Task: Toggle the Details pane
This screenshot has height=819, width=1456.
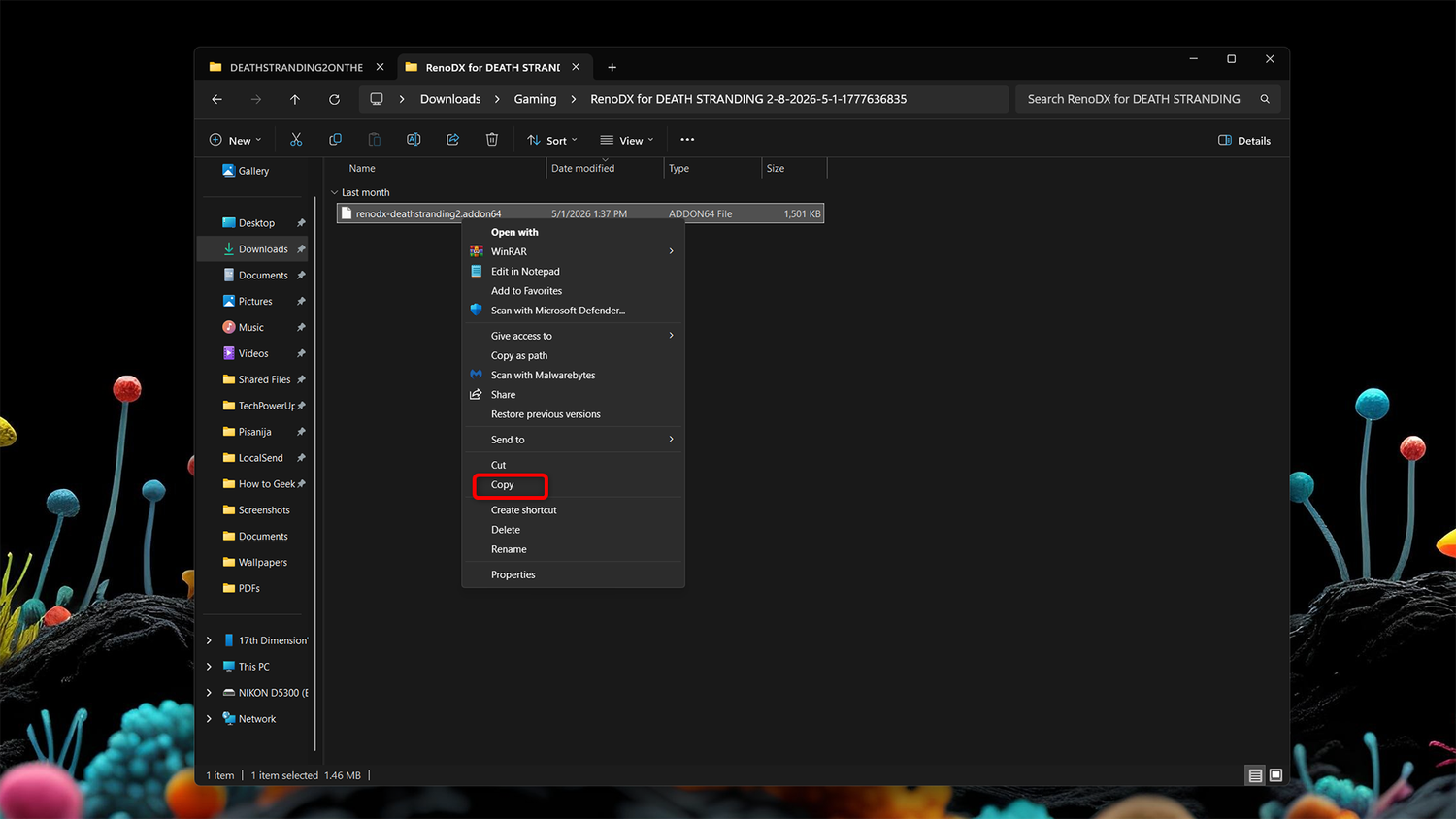Action: point(1244,141)
